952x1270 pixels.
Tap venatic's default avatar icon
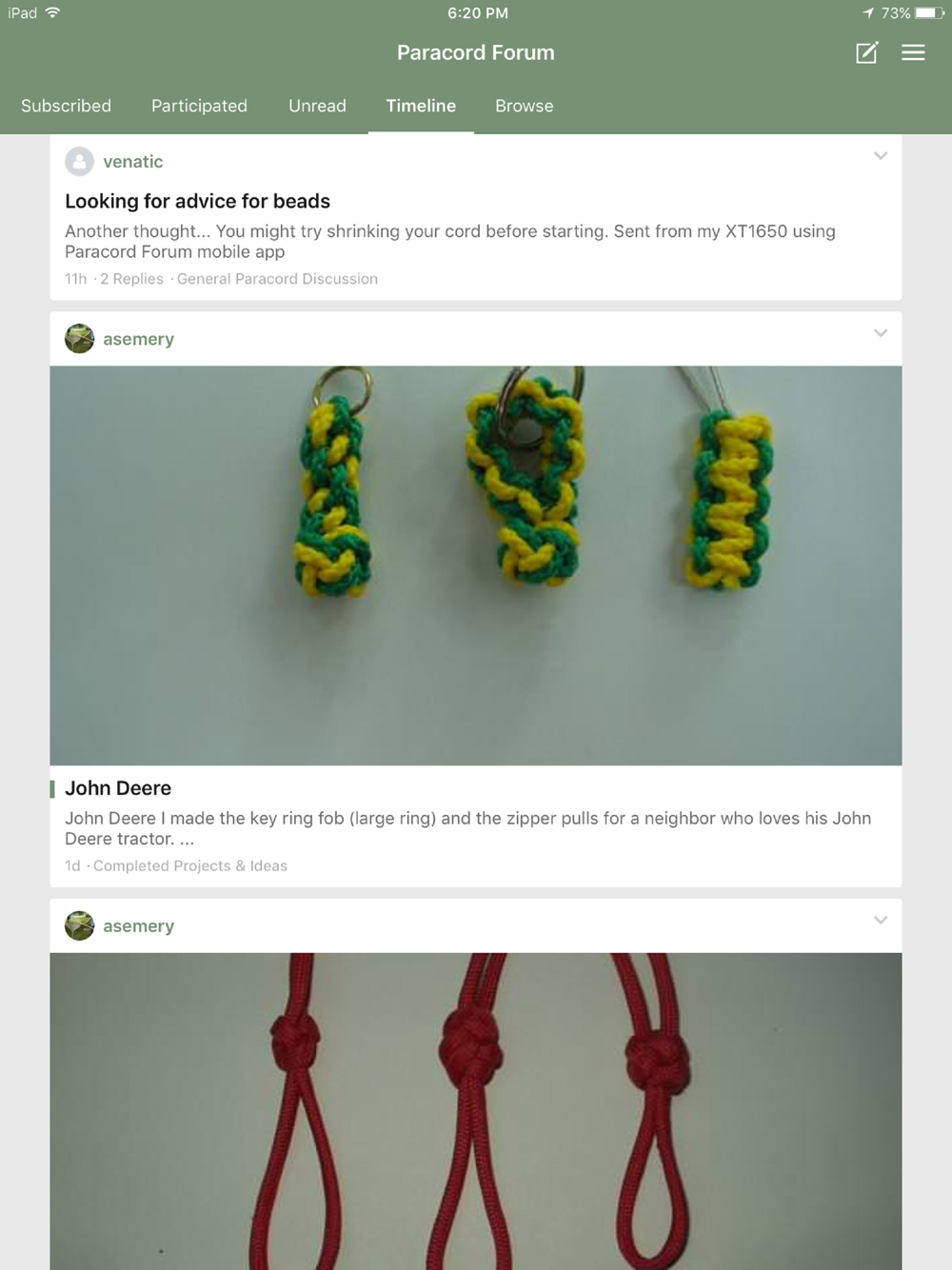tap(79, 162)
